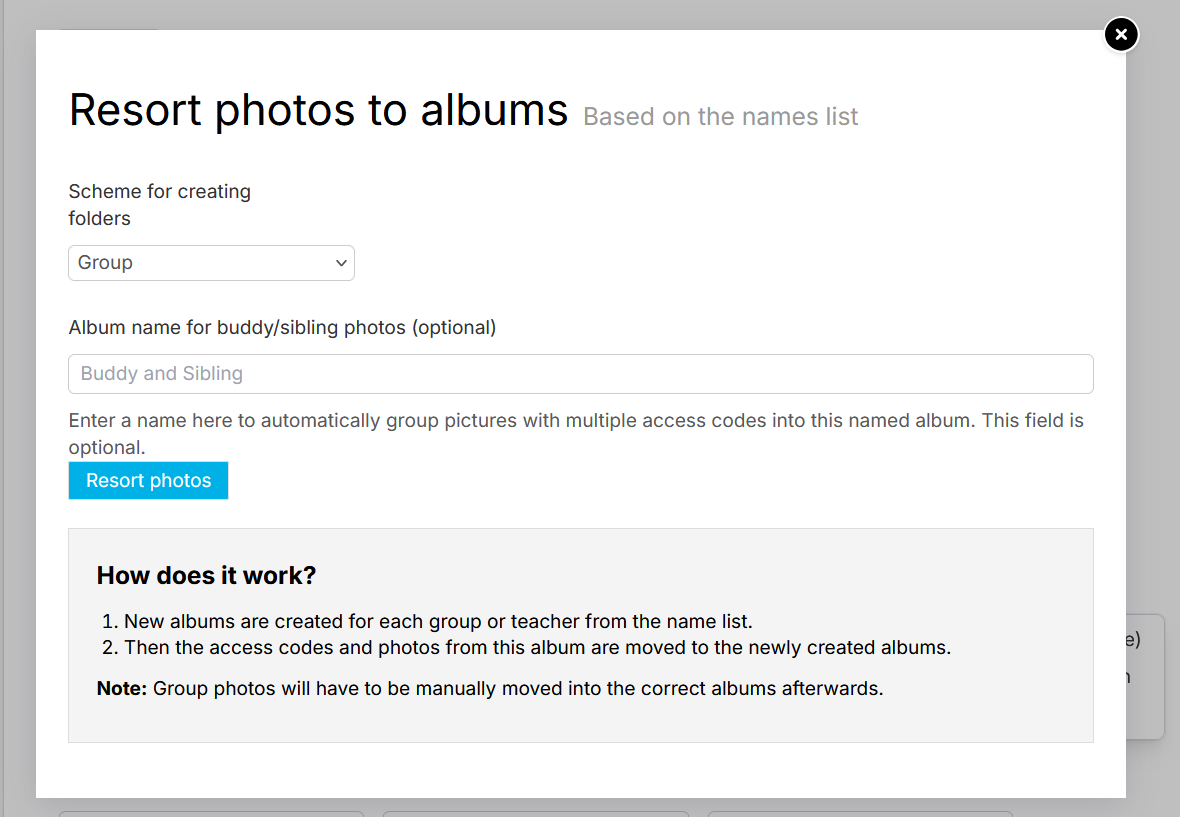Click the blue Resort photos button
Viewport: 1180px width, 817px height.
(148, 480)
